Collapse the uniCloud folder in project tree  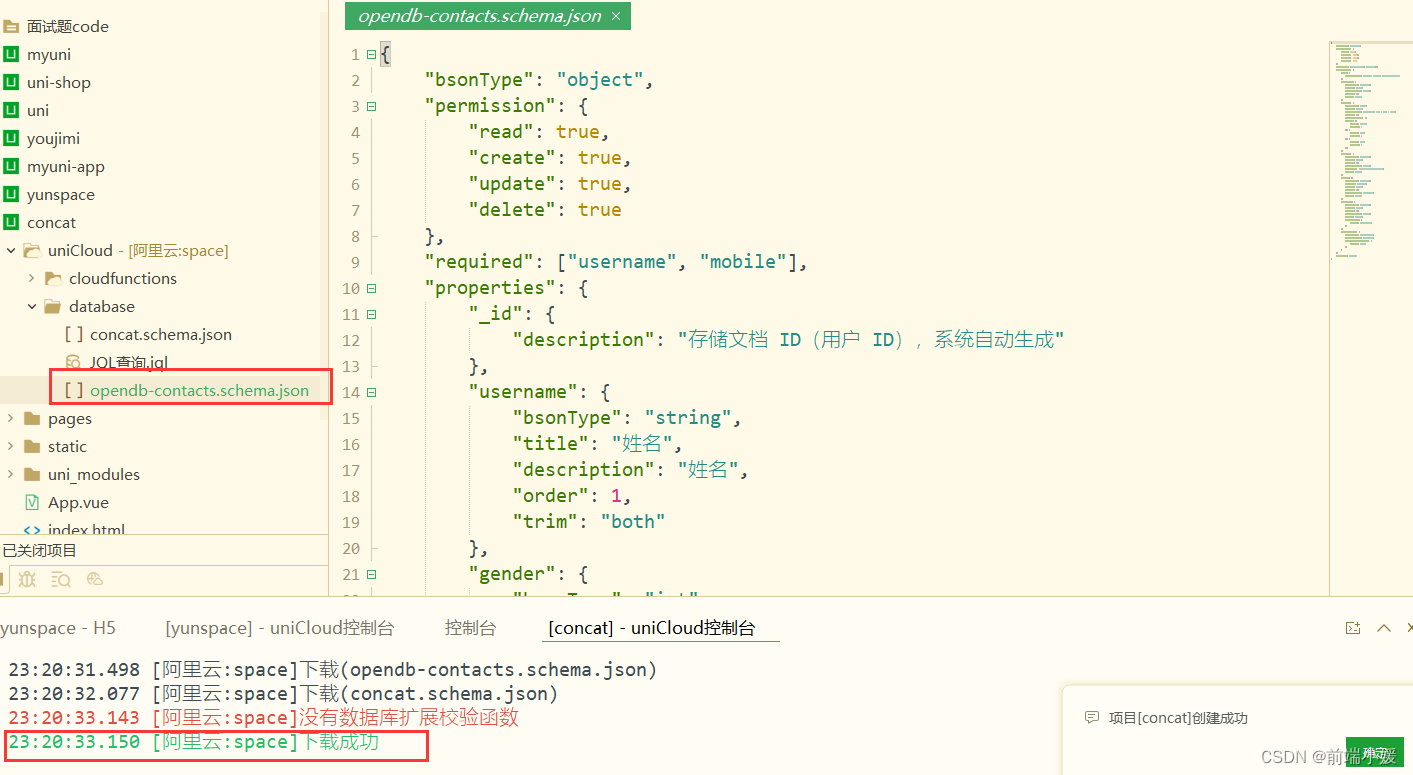point(11,250)
